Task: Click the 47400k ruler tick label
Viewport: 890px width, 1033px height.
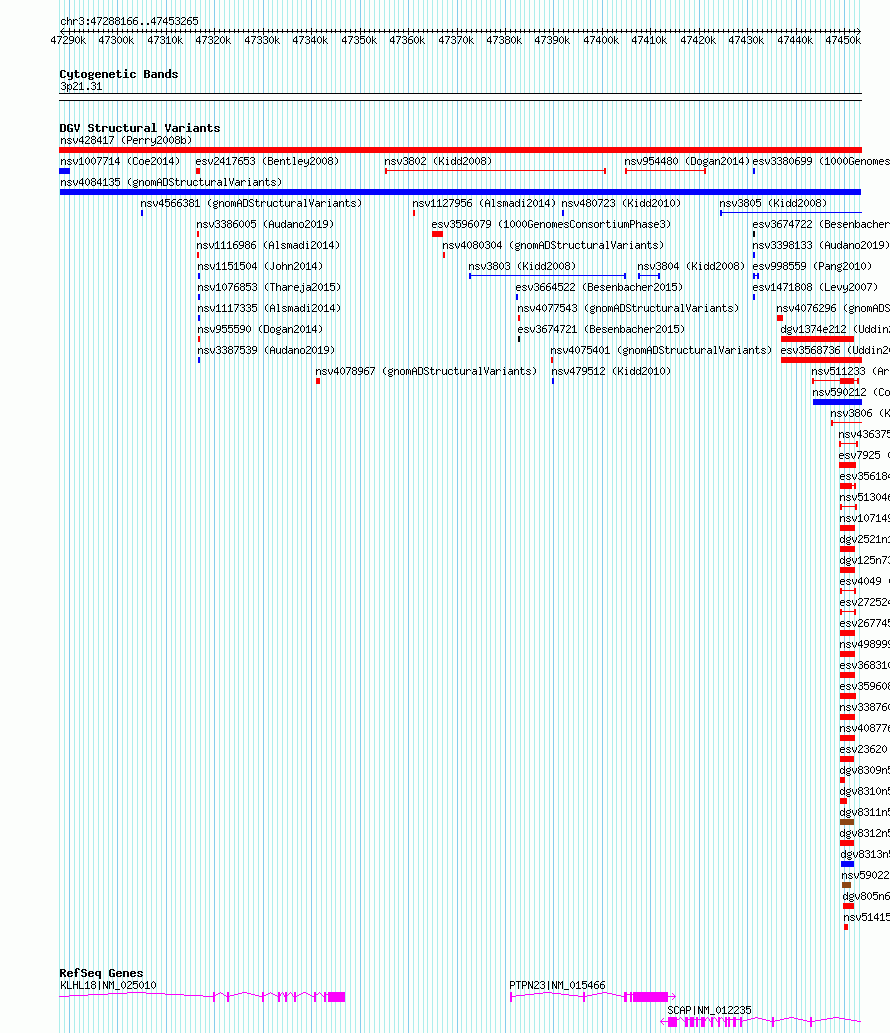Action: (601, 40)
